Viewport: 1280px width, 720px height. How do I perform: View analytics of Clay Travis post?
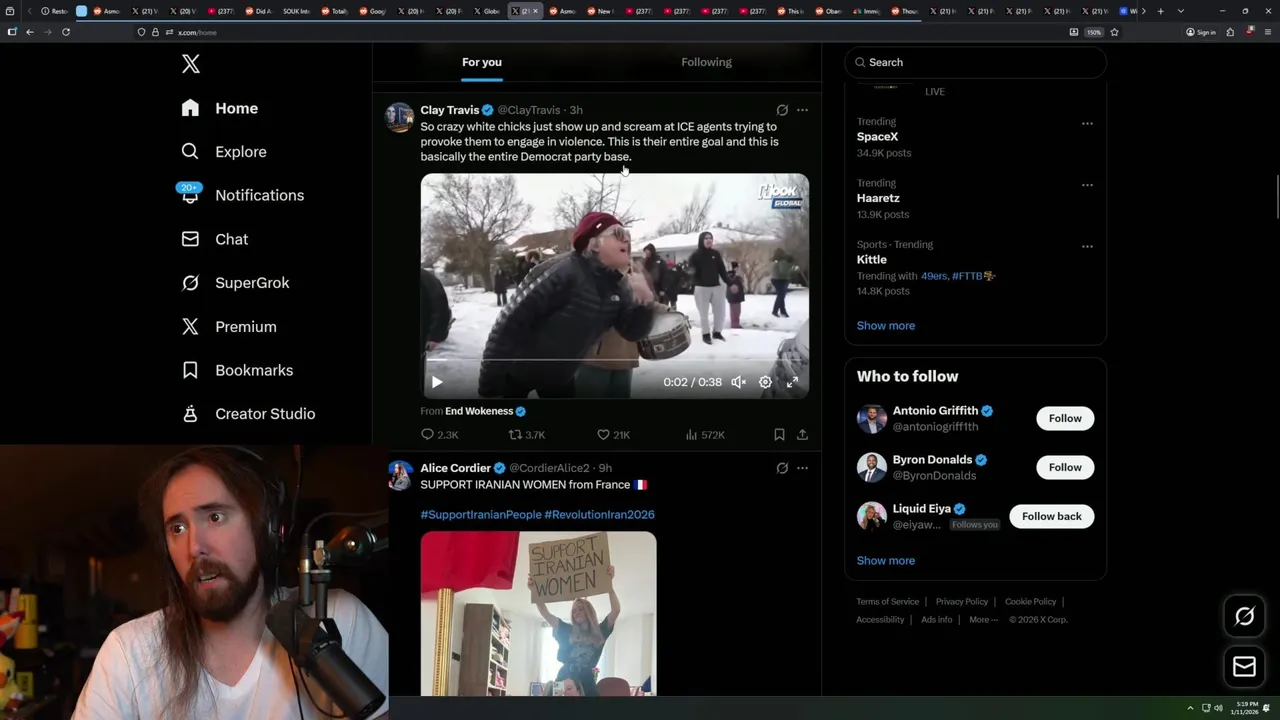pyautogui.click(x=704, y=435)
